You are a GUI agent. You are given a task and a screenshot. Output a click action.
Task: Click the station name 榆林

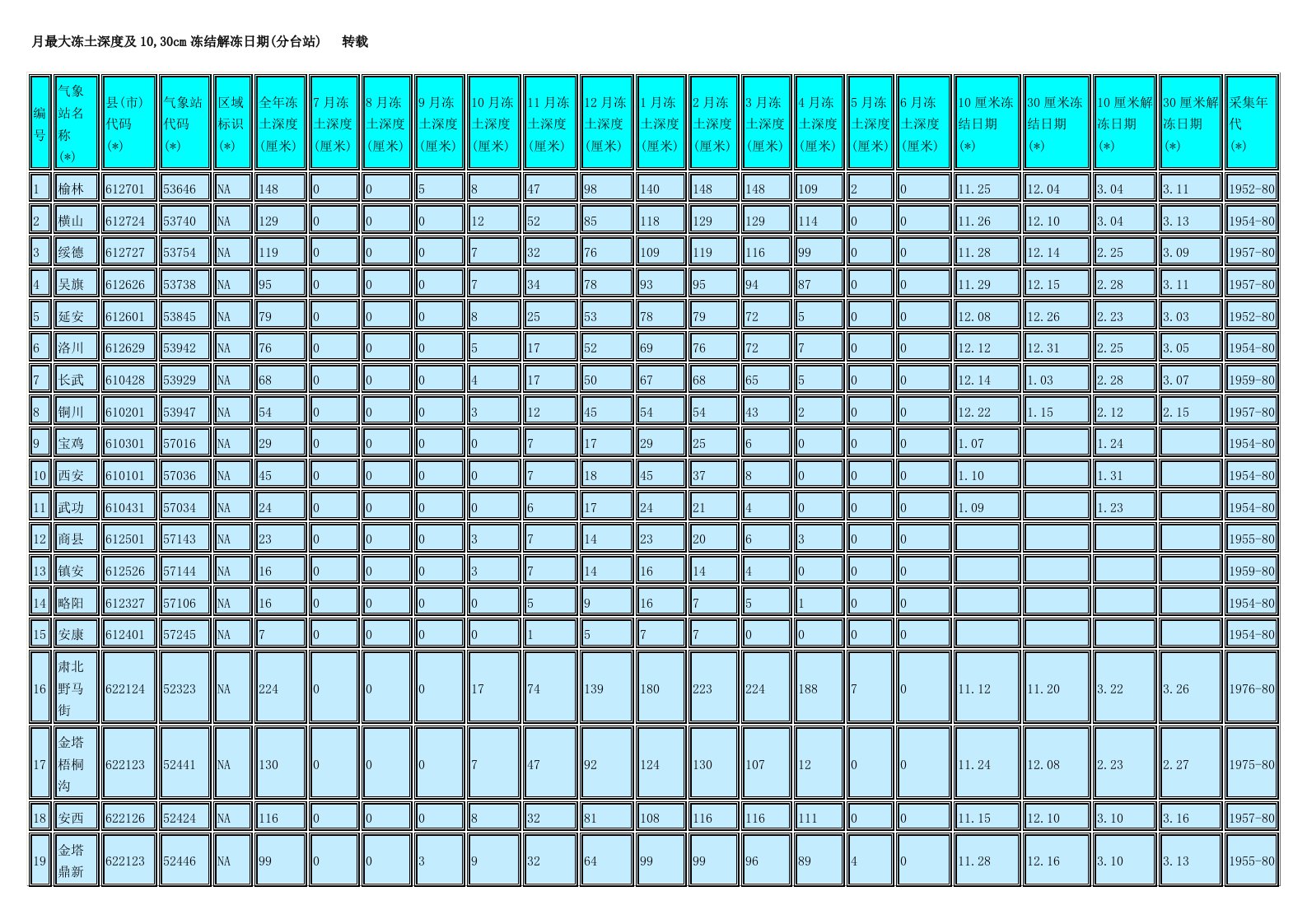(71, 189)
